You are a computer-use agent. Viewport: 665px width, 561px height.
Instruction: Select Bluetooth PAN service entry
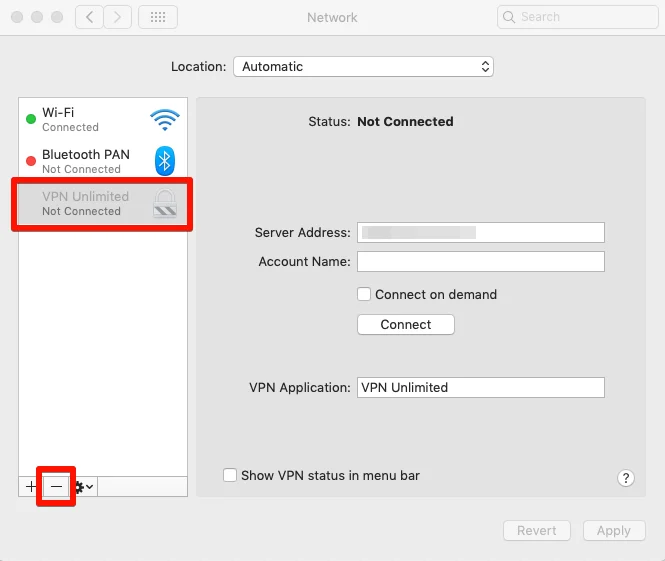click(85, 161)
